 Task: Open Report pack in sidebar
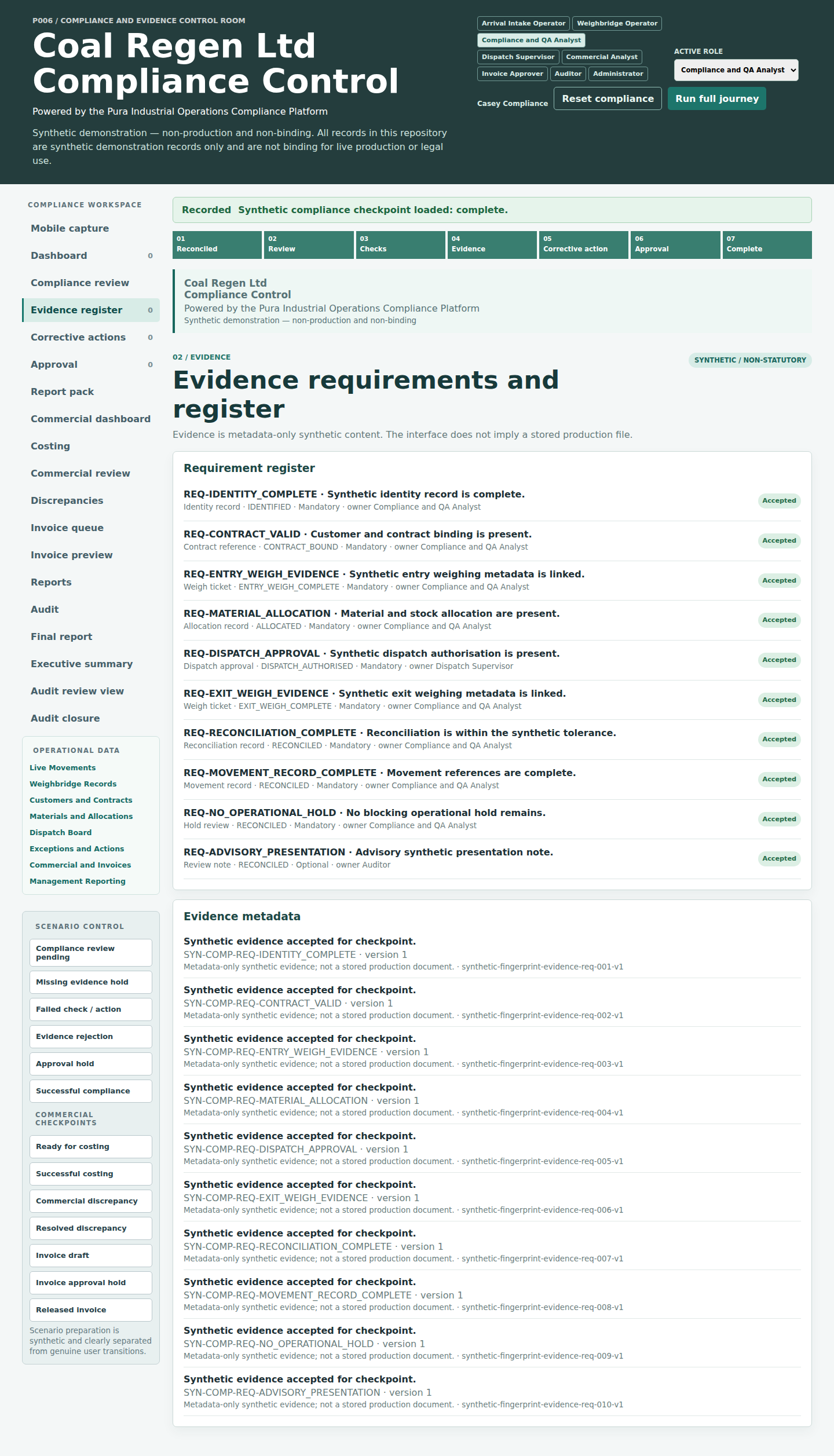tap(91, 392)
